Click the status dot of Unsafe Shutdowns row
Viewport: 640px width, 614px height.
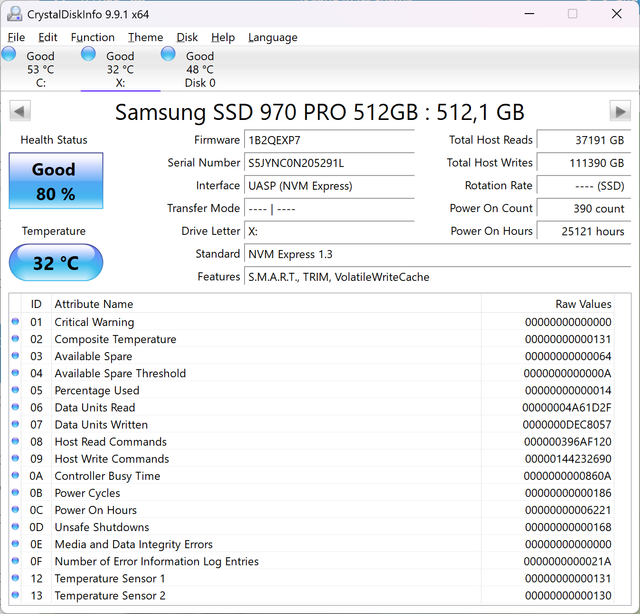click(x=15, y=527)
